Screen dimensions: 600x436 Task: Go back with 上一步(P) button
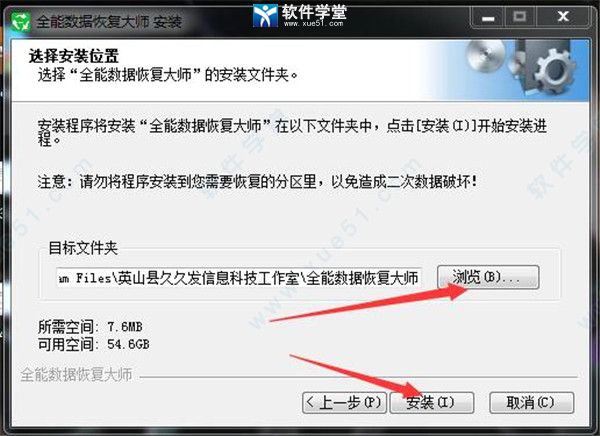pos(344,402)
